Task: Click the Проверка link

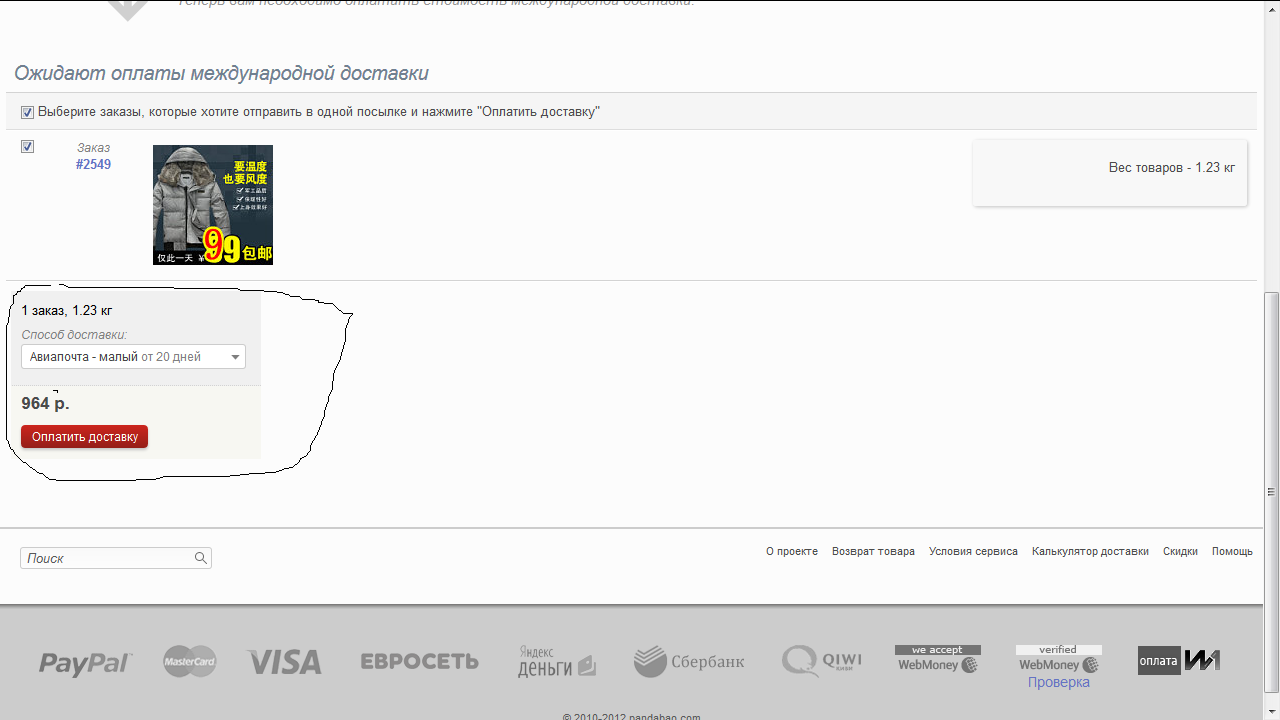Action: click(1059, 682)
